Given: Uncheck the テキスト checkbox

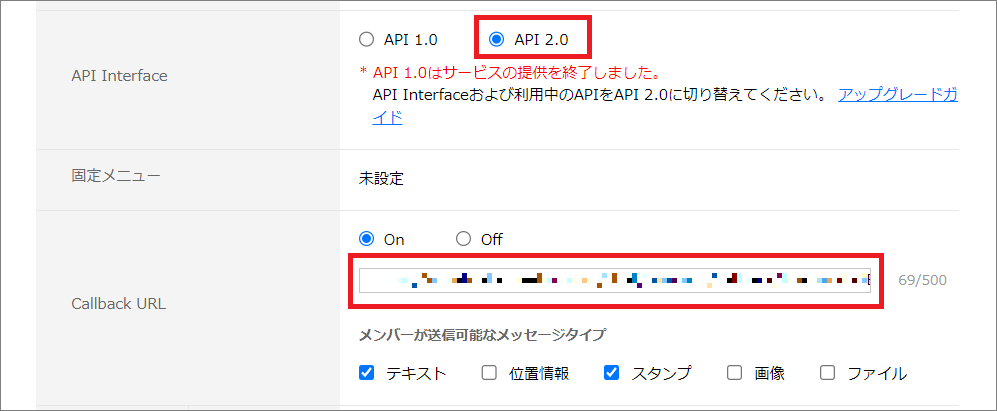Looking at the screenshot, I should 367,373.
